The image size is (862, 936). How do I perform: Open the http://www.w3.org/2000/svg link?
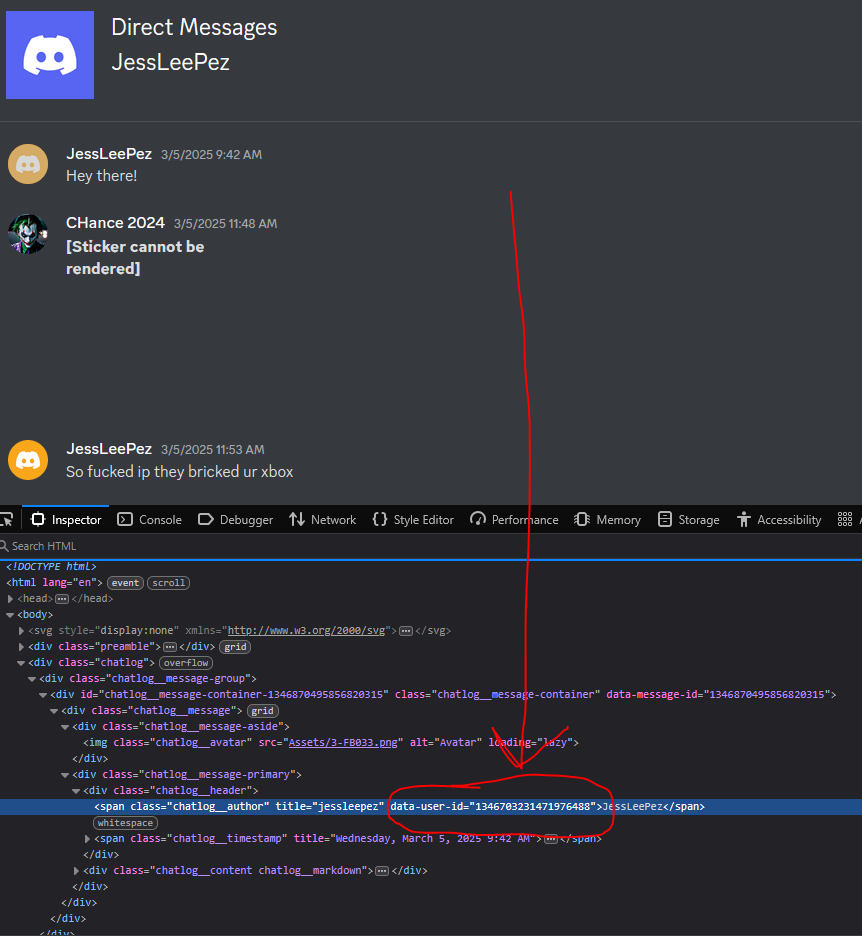click(x=306, y=630)
